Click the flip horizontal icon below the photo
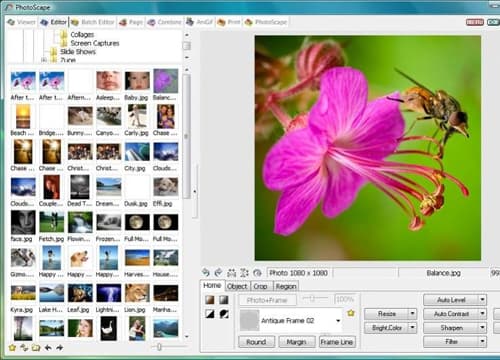 (231, 273)
